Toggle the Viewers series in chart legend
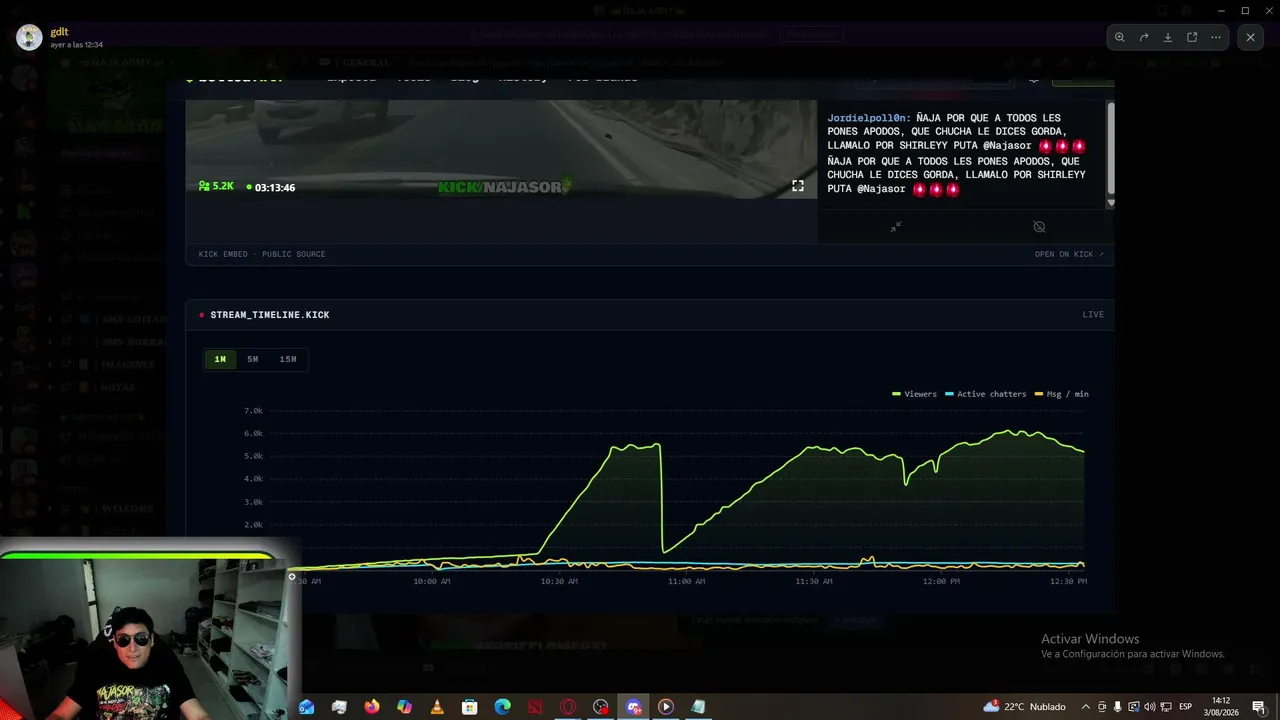The image size is (1280, 720). point(915,394)
